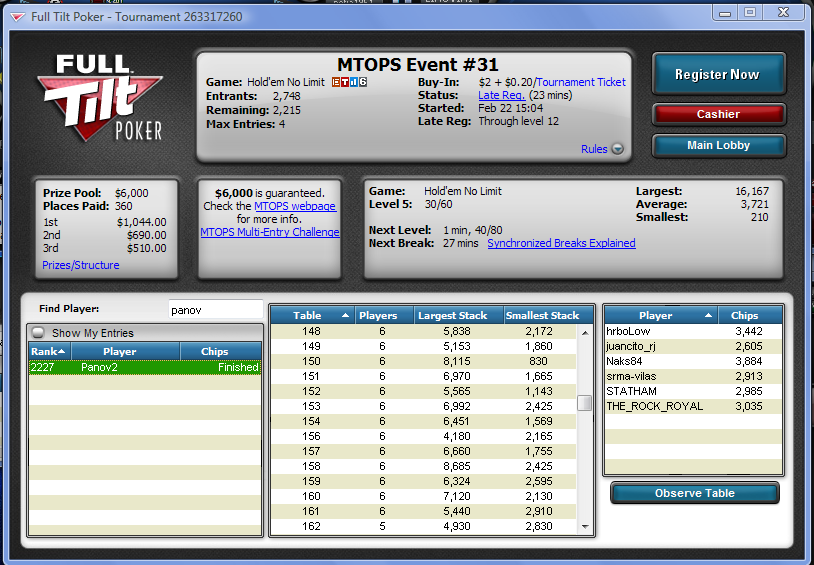
Task: Select table 157 row
Action: [424, 452]
